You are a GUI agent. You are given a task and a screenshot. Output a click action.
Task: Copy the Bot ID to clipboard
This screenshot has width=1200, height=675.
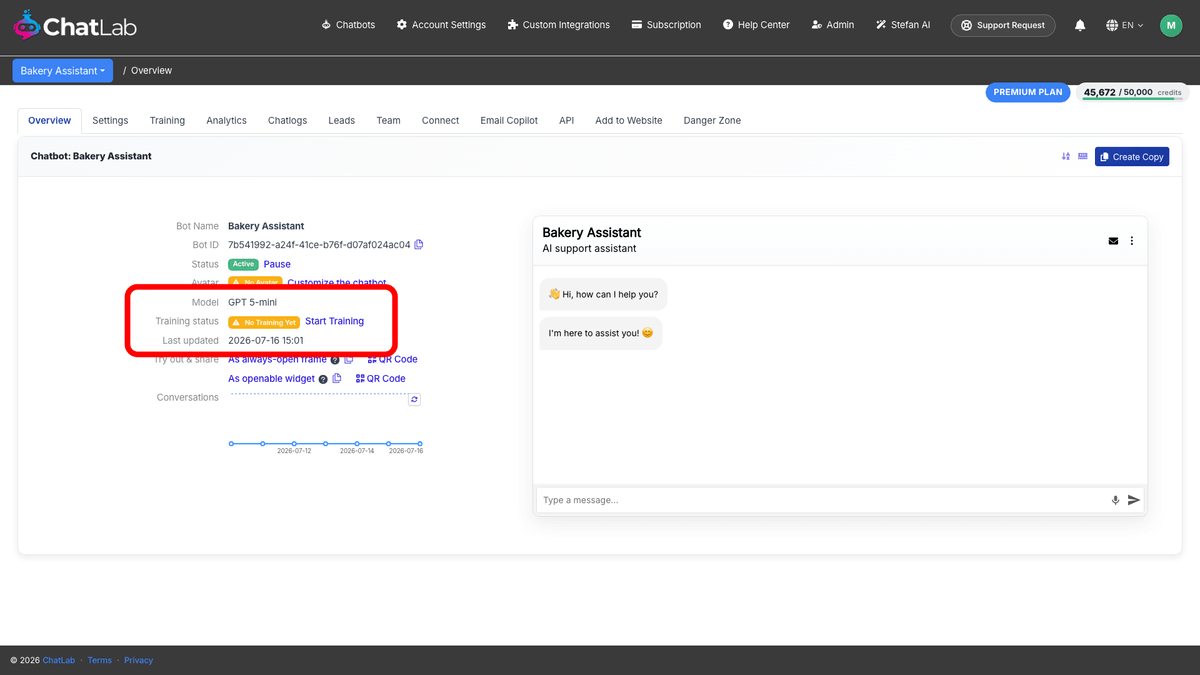(x=419, y=245)
